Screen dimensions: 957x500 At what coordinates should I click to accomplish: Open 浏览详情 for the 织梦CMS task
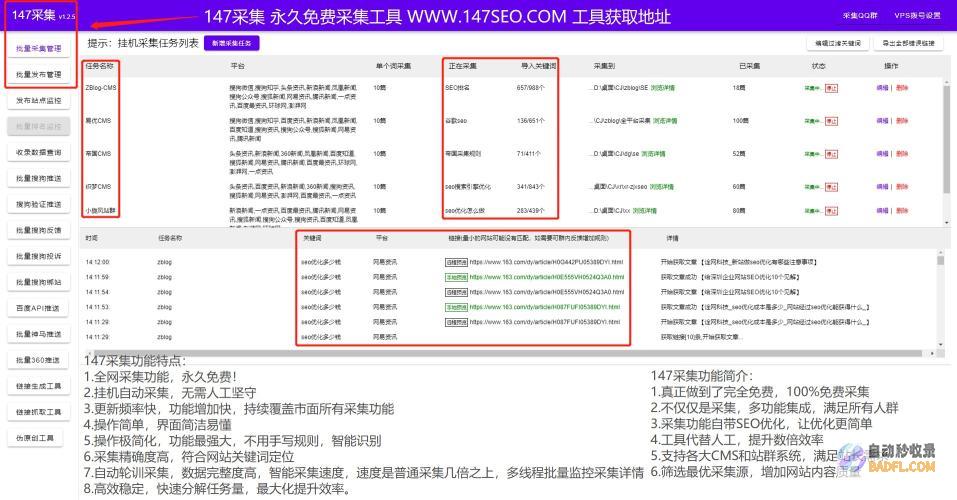point(662,187)
